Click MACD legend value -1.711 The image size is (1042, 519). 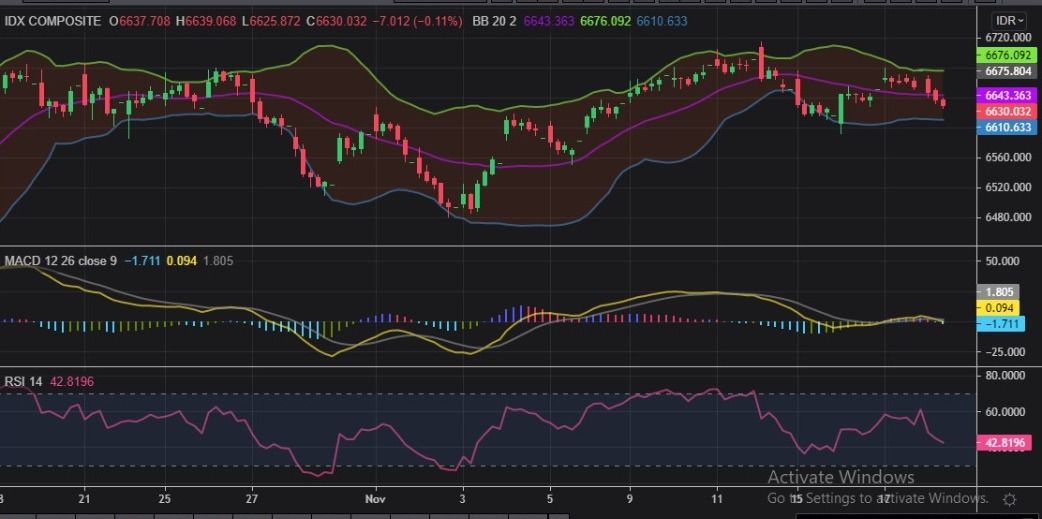[142, 261]
